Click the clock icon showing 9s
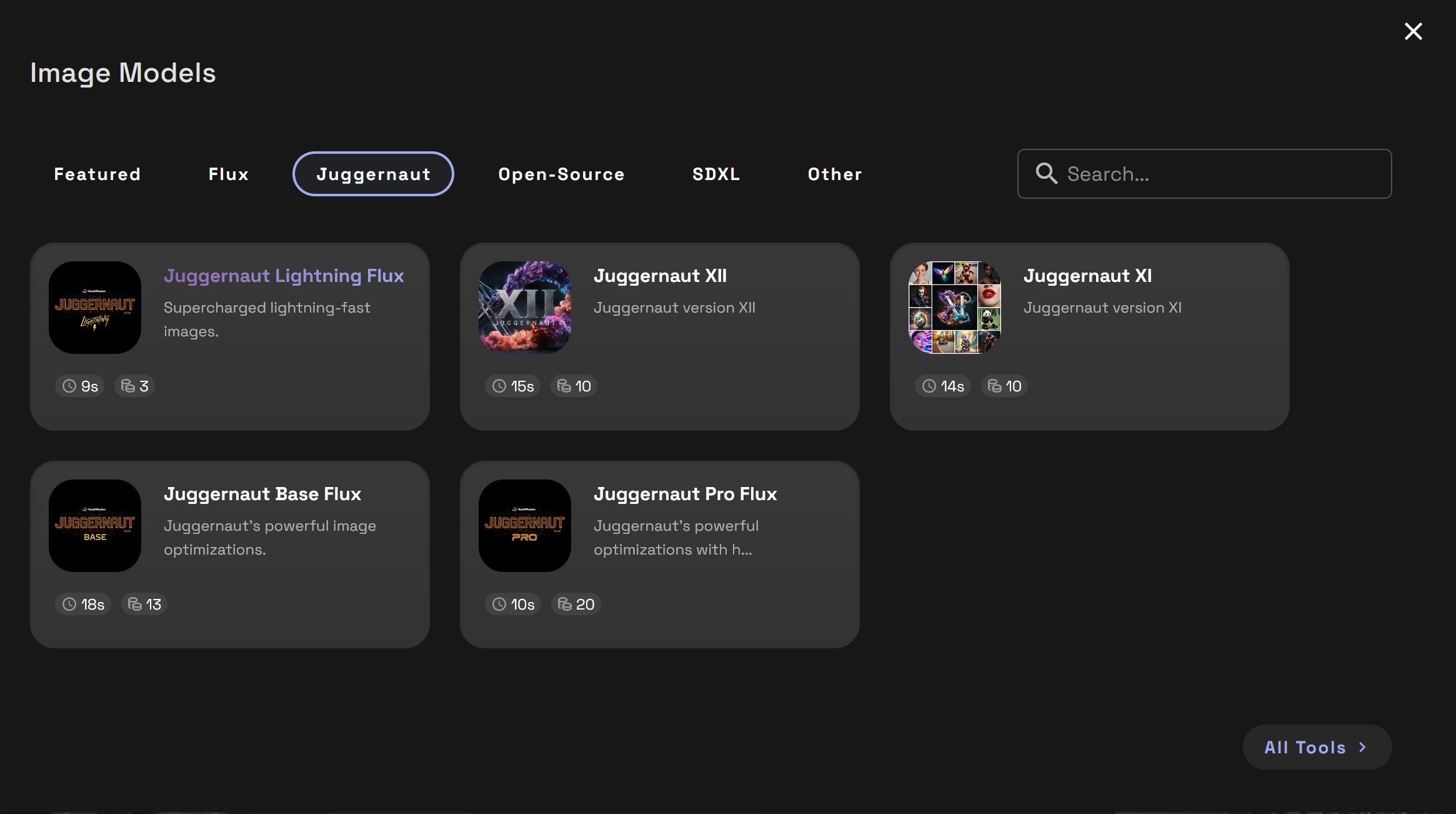This screenshot has width=1456, height=814. pos(69,386)
